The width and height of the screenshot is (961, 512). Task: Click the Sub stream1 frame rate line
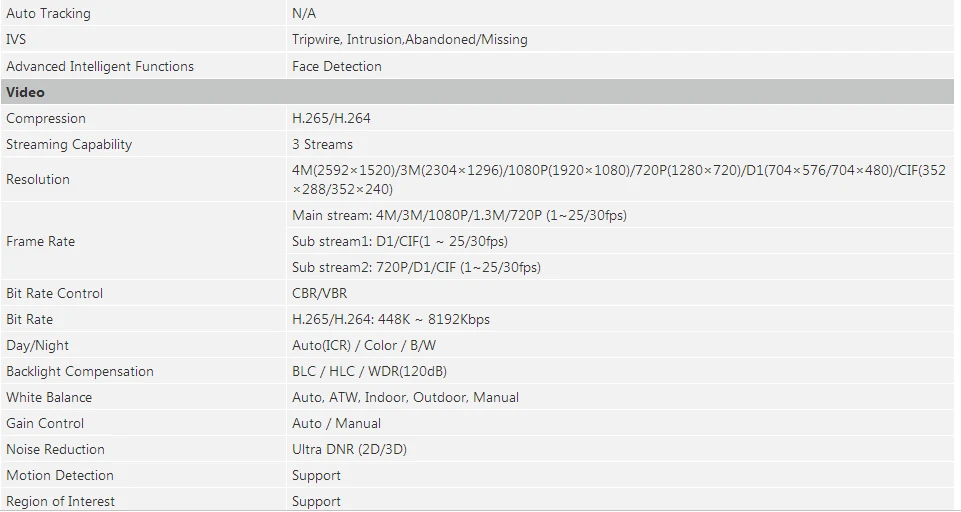[400, 241]
